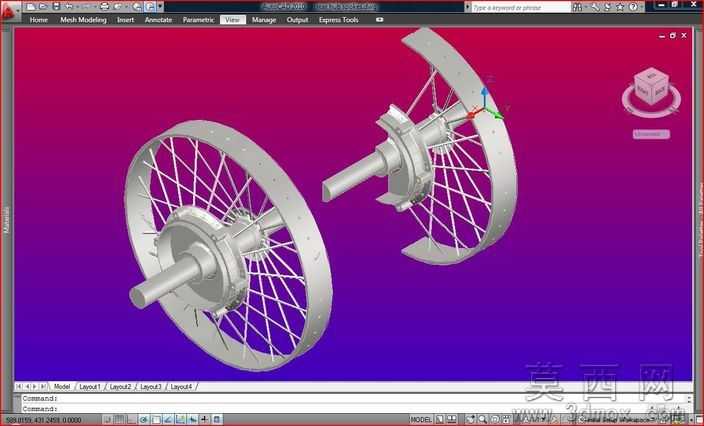
Task: Open the Mesh Modeling ribbon tab
Action: coord(83,20)
